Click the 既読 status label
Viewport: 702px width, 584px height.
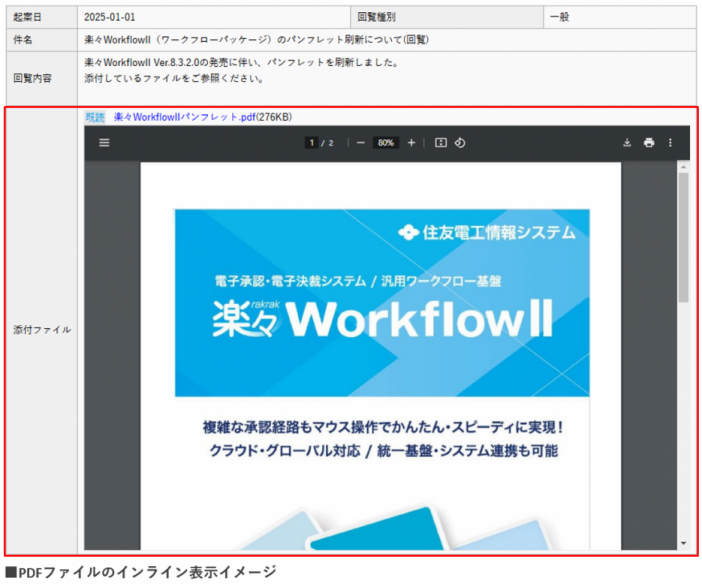point(95,117)
